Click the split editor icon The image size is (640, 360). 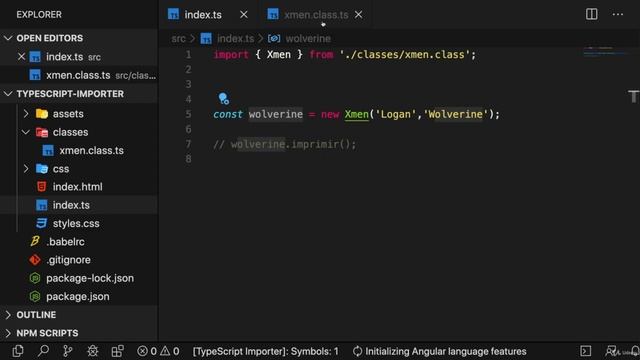click(591, 14)
